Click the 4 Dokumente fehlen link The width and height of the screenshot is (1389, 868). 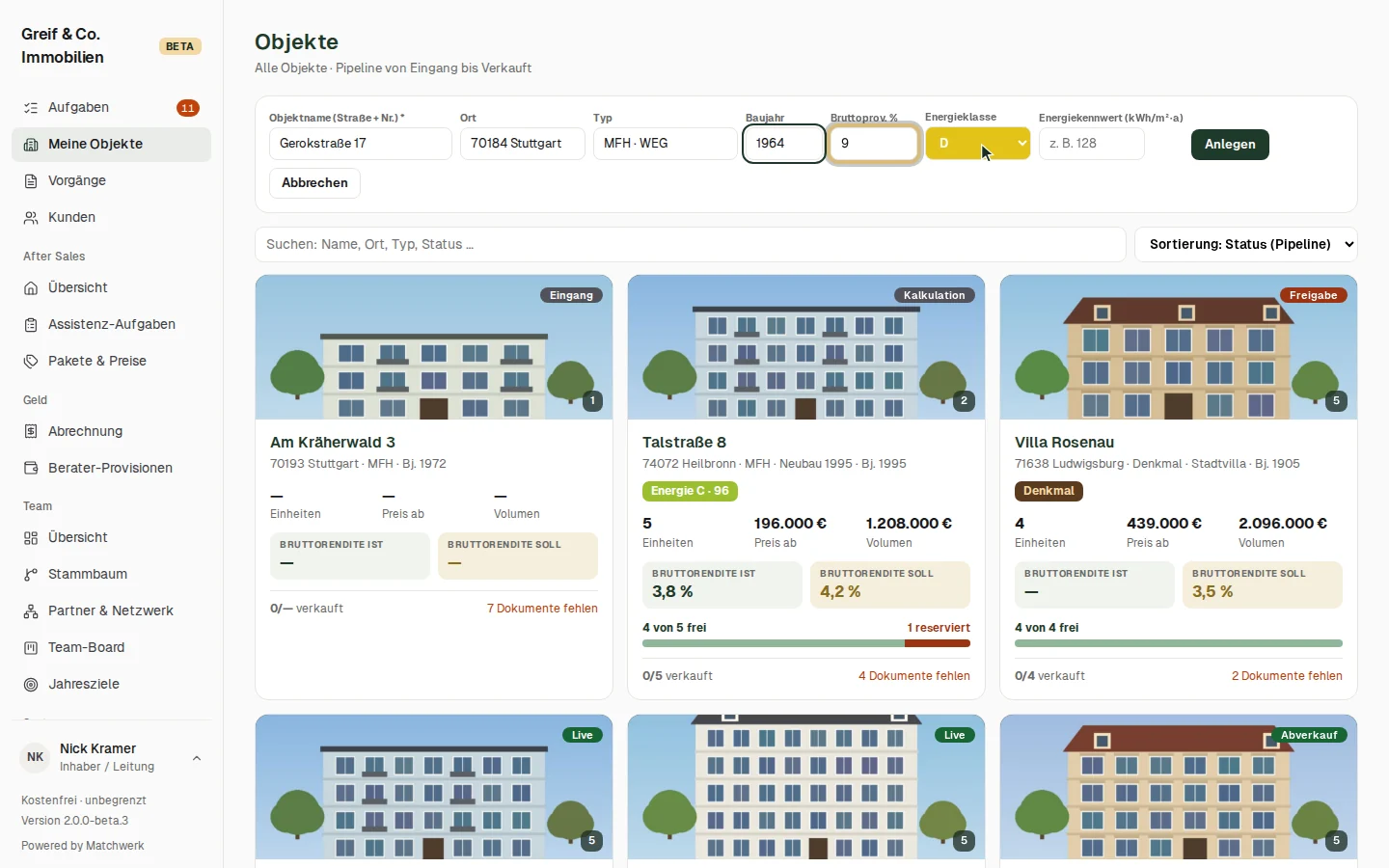click(914, 676)
